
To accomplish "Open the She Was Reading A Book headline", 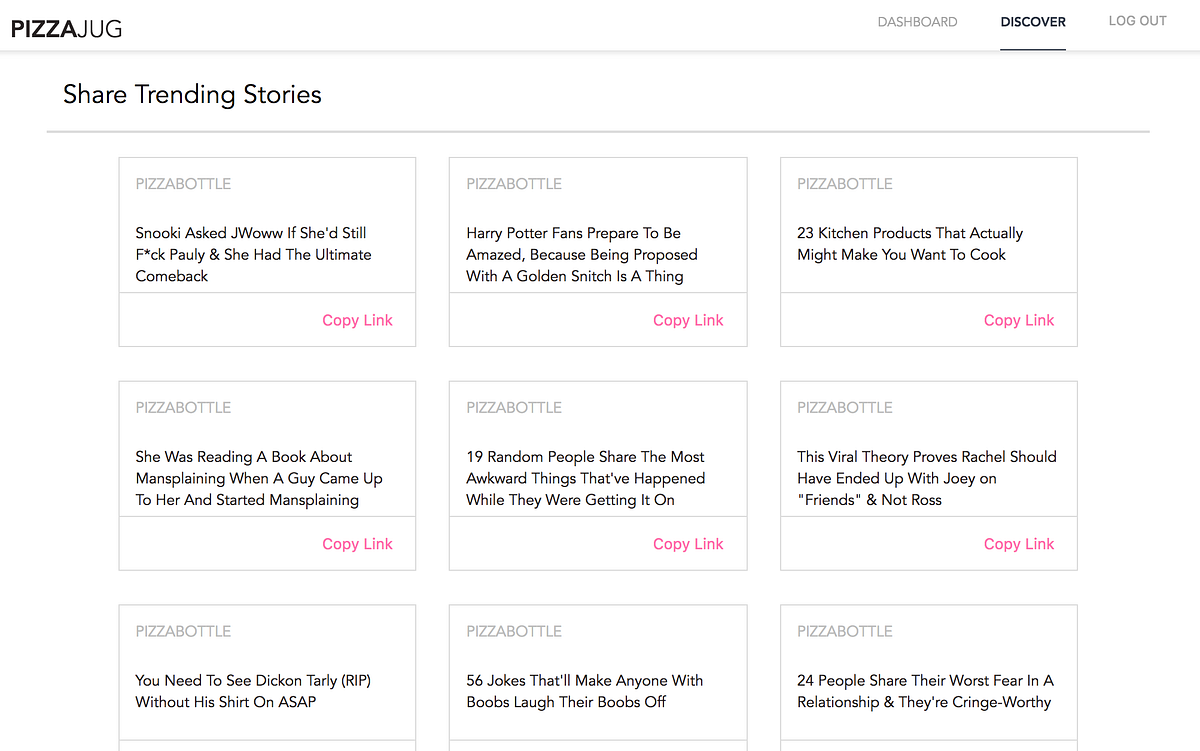I will pyautogui.click(x=259, y=478).
